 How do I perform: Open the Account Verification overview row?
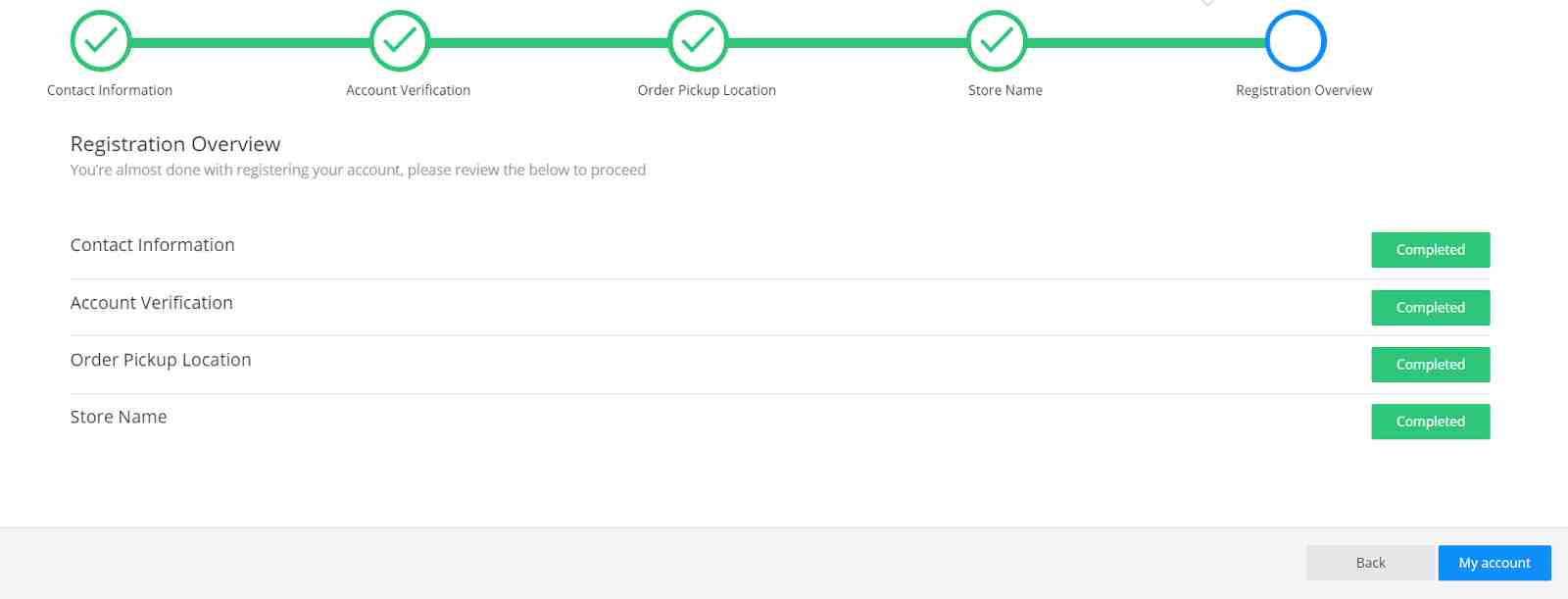pyautogui.click(x=152, y=303)
